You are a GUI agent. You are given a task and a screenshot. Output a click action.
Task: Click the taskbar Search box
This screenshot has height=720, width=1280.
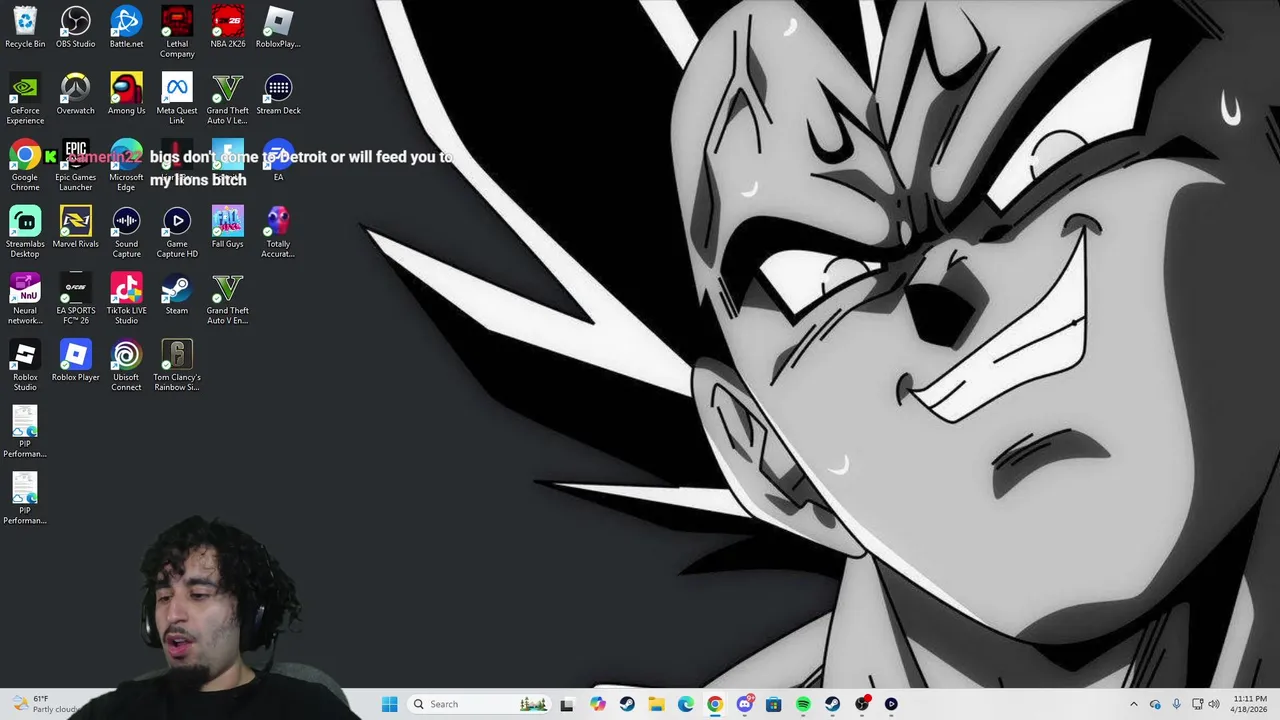pyautogui.click(x=478, y=704)
